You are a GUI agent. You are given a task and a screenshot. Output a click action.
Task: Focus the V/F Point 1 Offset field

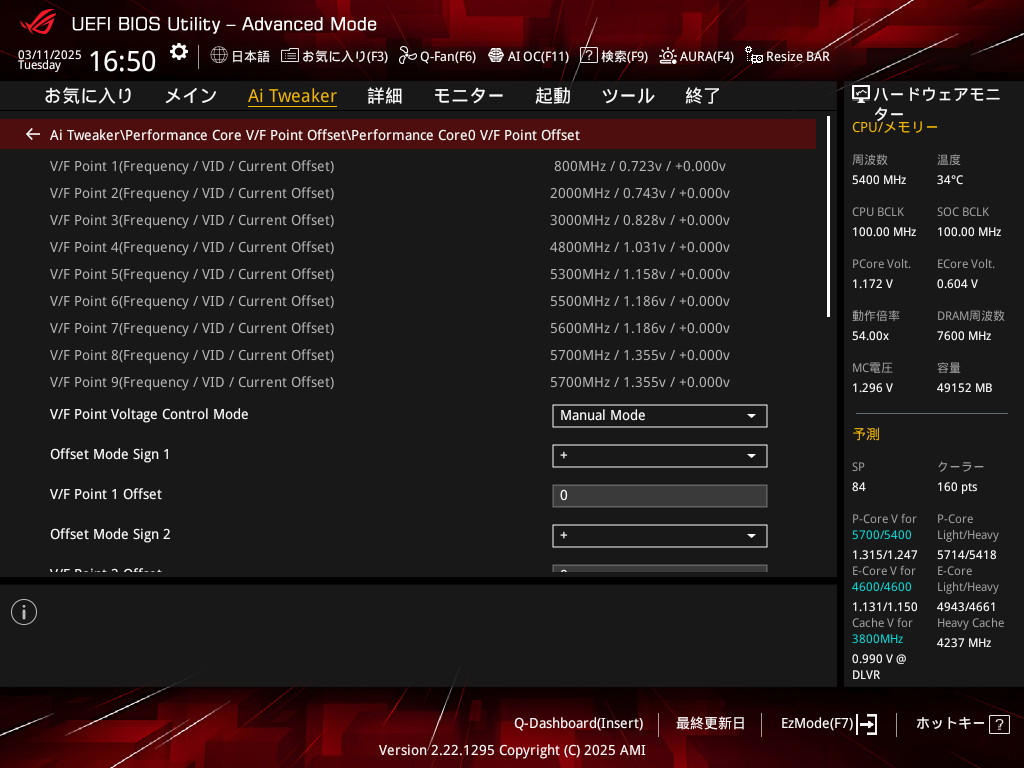coord(660,496)
